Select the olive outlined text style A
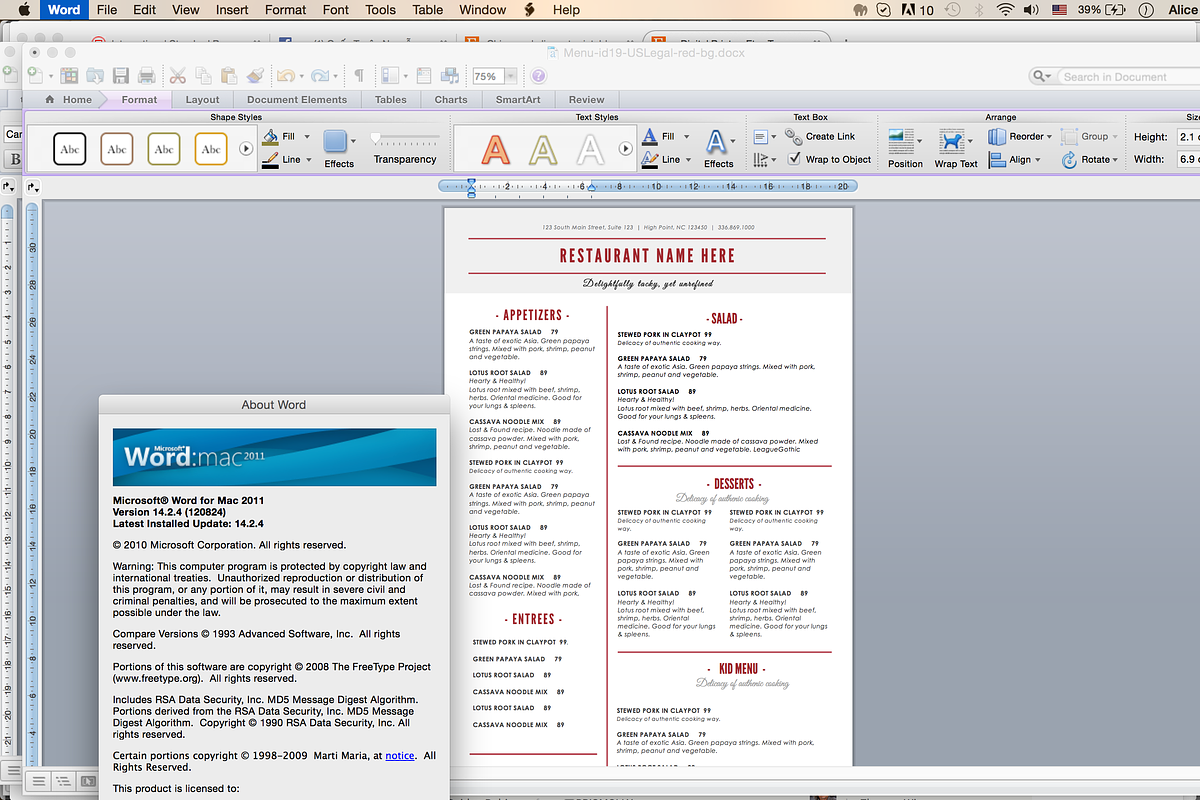Image resolution: width=1200 pixels, height=800 pixels. tap(543, 149)
